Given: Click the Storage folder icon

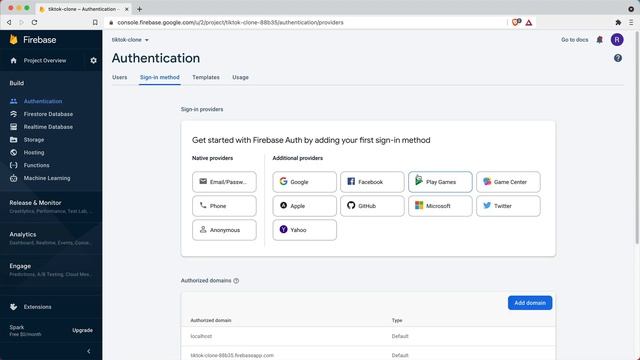Looking at the screenshot, I should 13,140.
